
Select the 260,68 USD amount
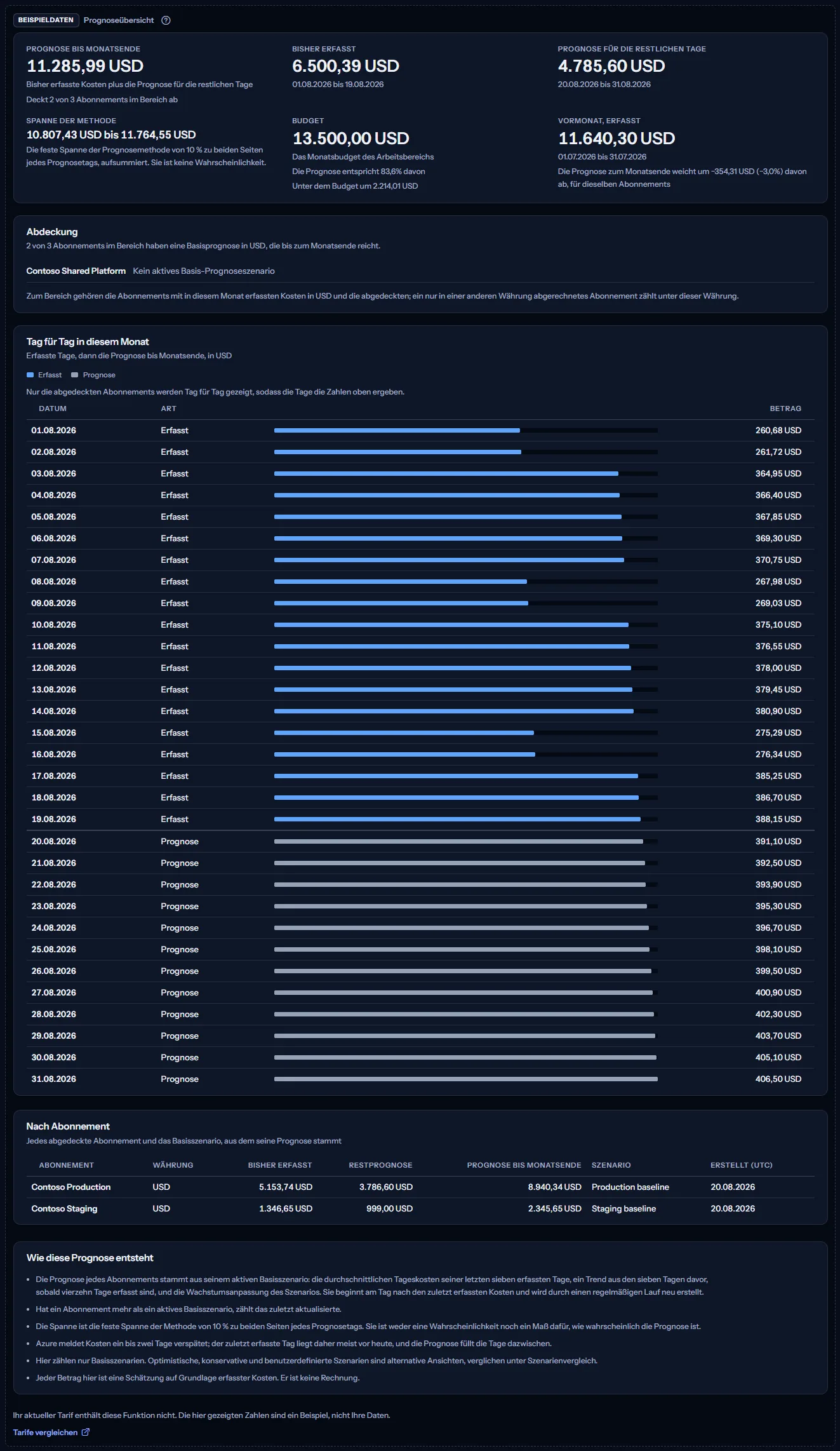coord(778,430)
